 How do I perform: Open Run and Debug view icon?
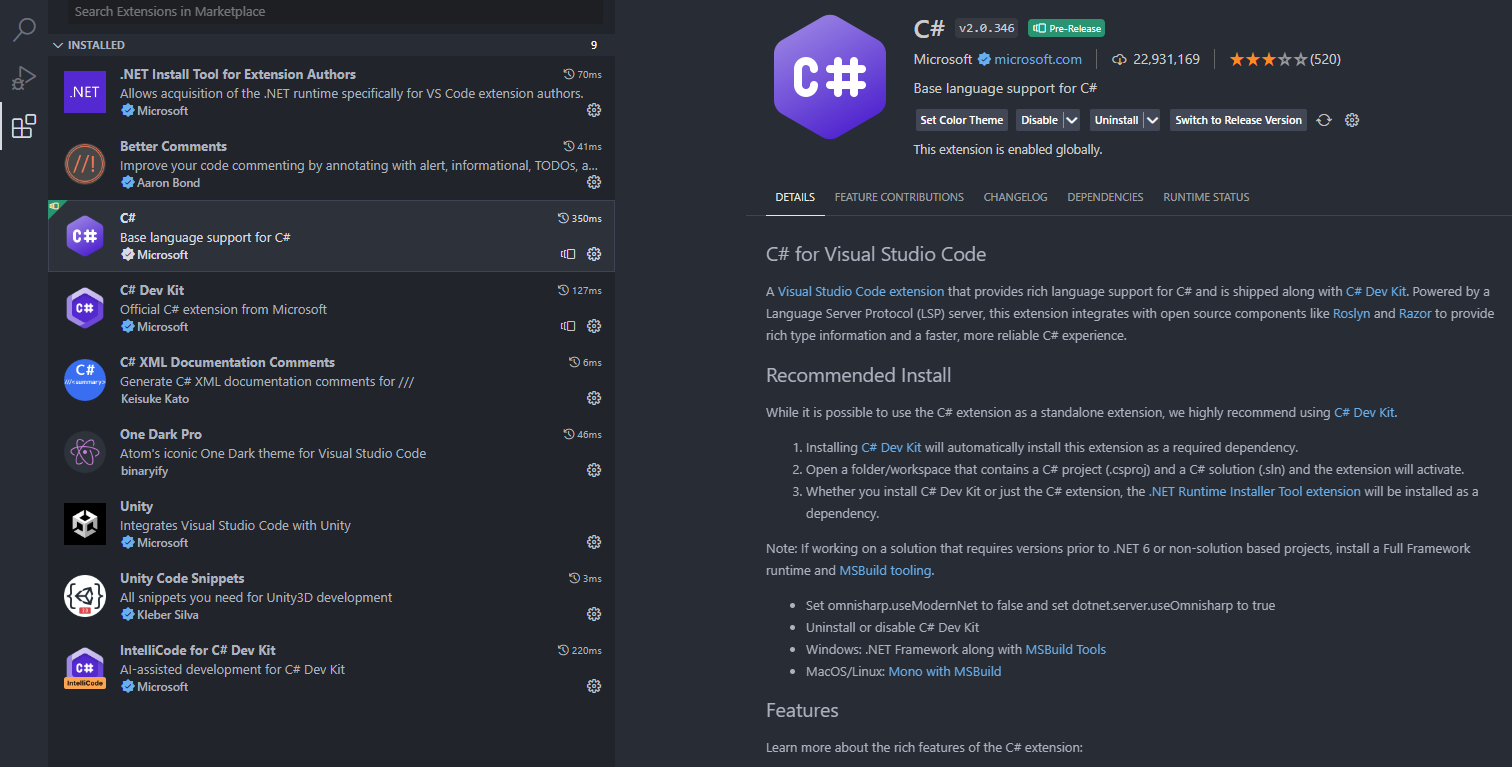click(24, 78)
